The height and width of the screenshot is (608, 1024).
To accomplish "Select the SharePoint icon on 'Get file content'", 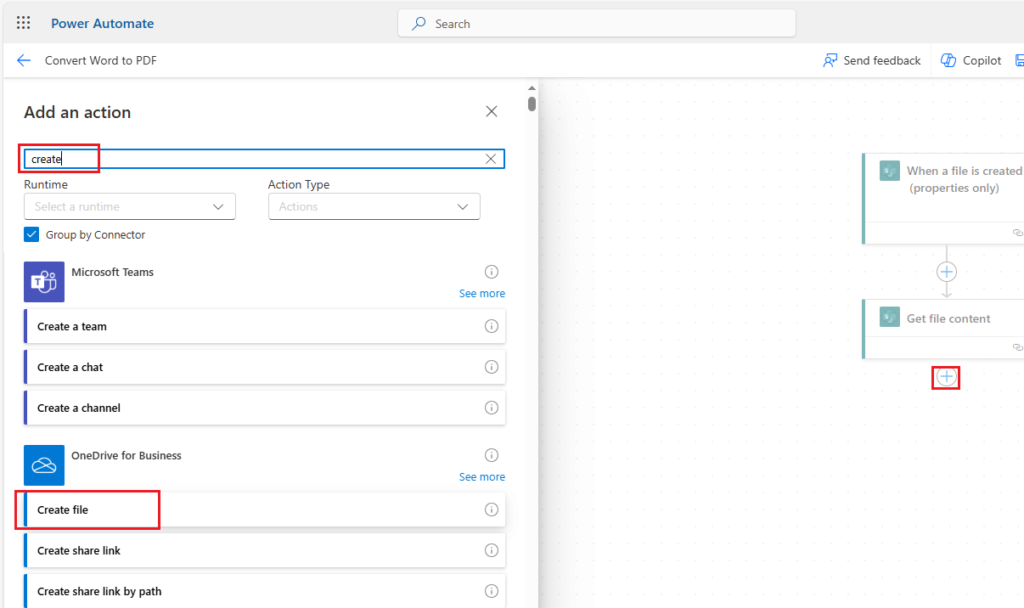I will [889, 317].
